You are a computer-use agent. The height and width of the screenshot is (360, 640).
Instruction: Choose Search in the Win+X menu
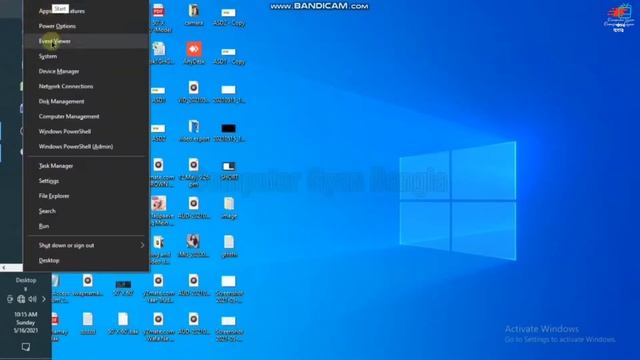point(86,211)
